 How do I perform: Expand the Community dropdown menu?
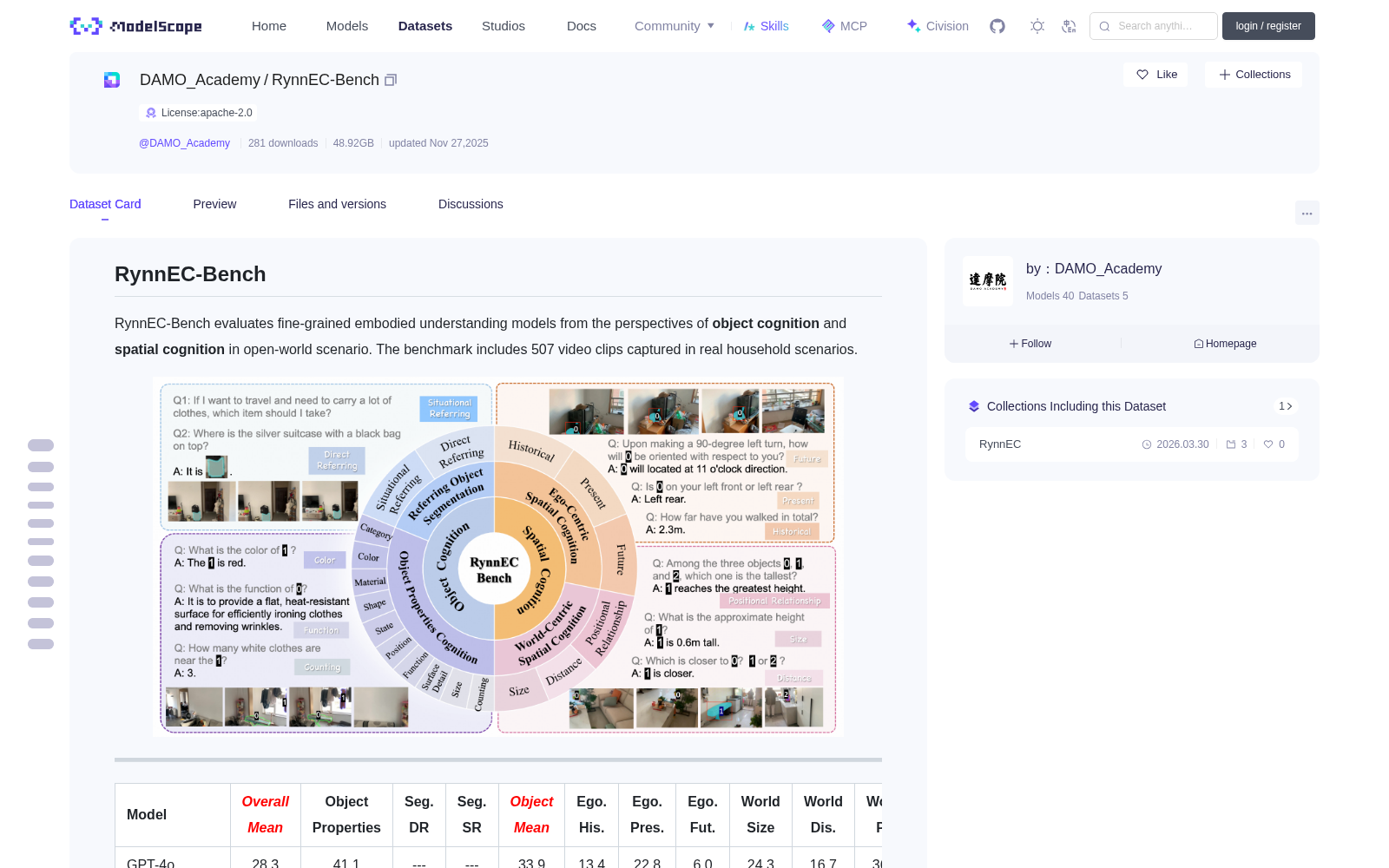coord(675,26)
